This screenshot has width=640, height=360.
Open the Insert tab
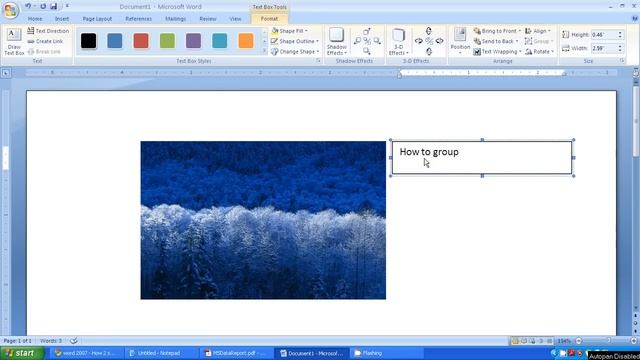point(62,19)
